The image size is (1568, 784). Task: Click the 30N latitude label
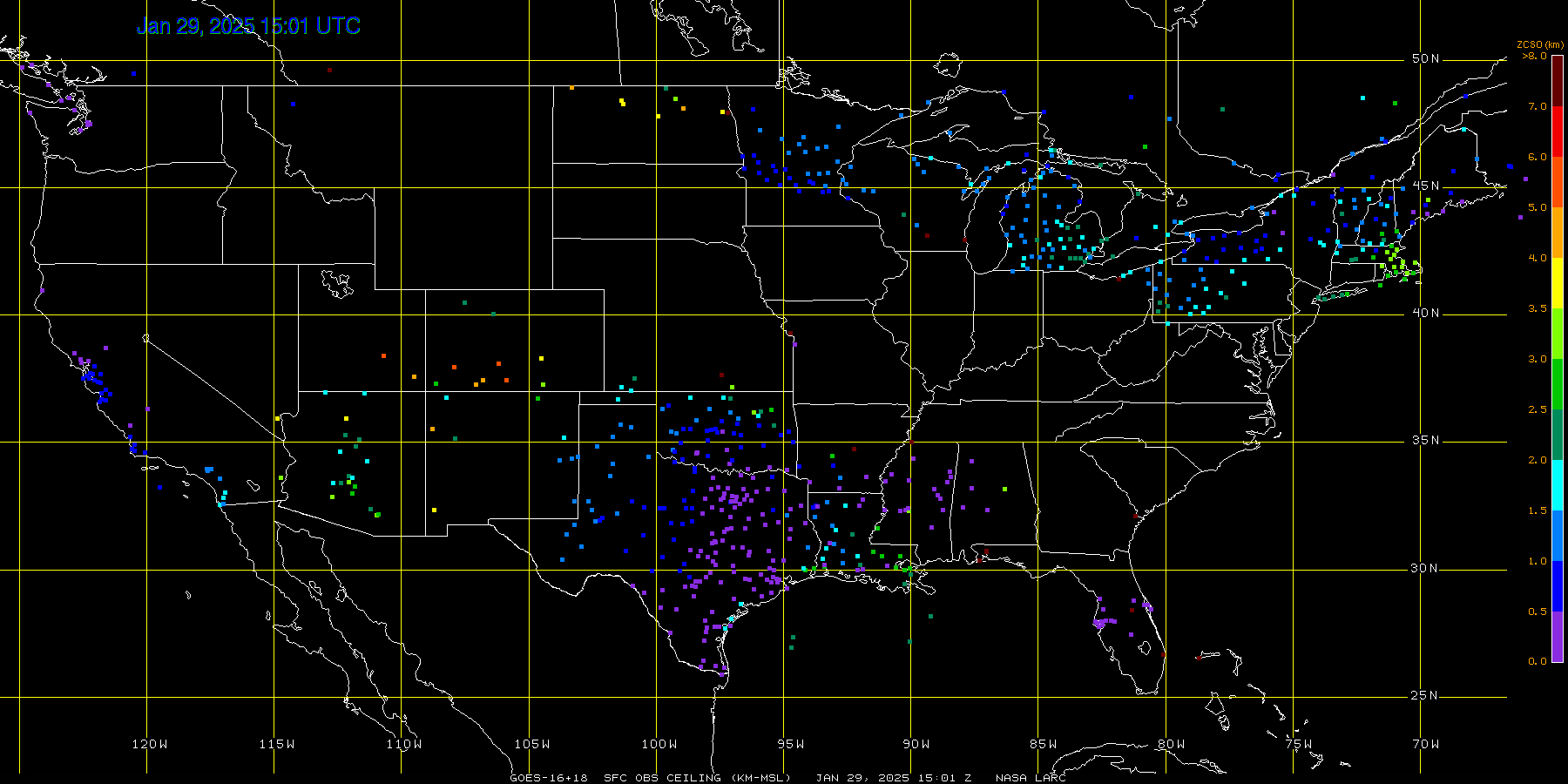(x=1426, y=569)
